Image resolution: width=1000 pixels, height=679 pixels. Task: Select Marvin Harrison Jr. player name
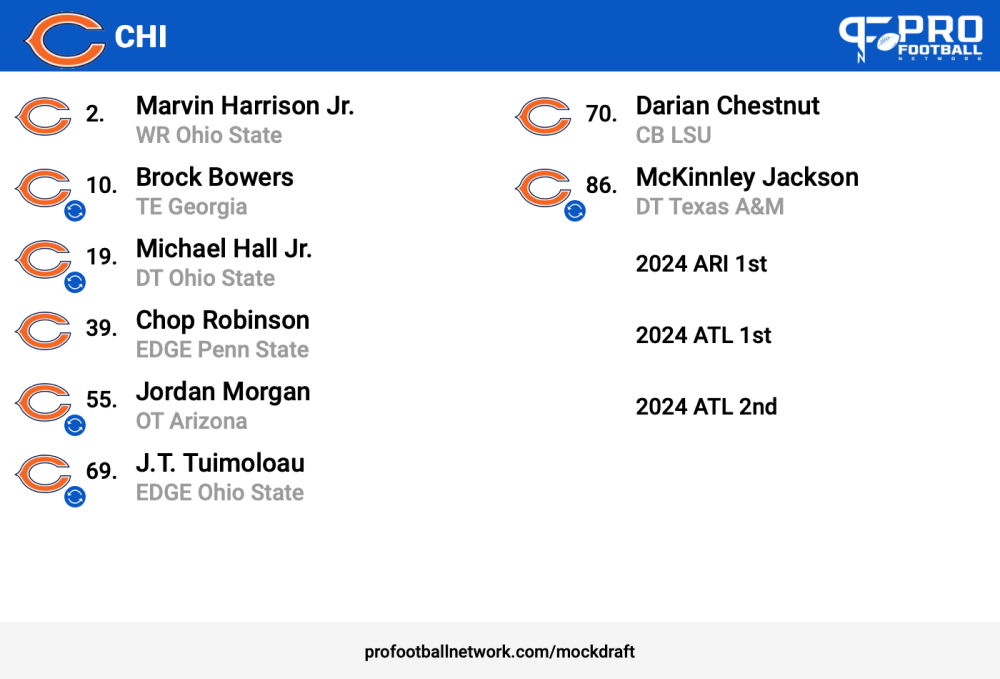coord(245,106)
